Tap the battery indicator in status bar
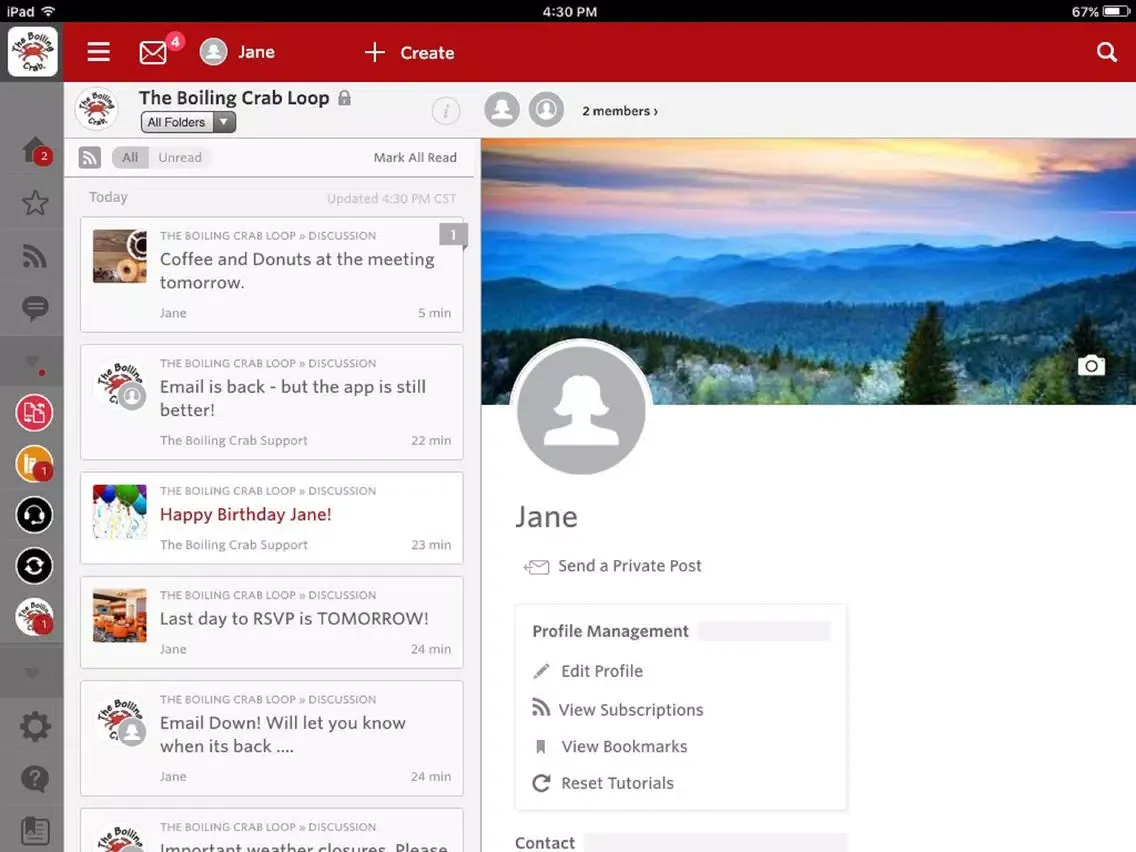Viewport: 1136px width, 852px height. point(1116,12)
